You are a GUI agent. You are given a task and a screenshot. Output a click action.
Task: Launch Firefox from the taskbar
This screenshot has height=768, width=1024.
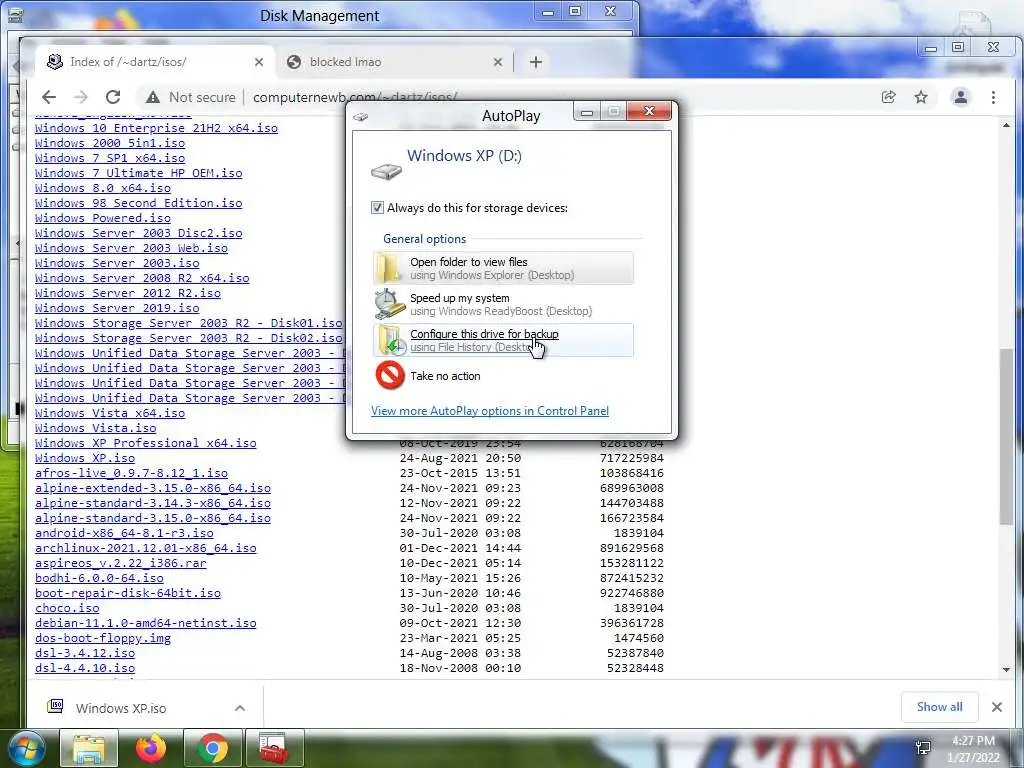[151, 748]
